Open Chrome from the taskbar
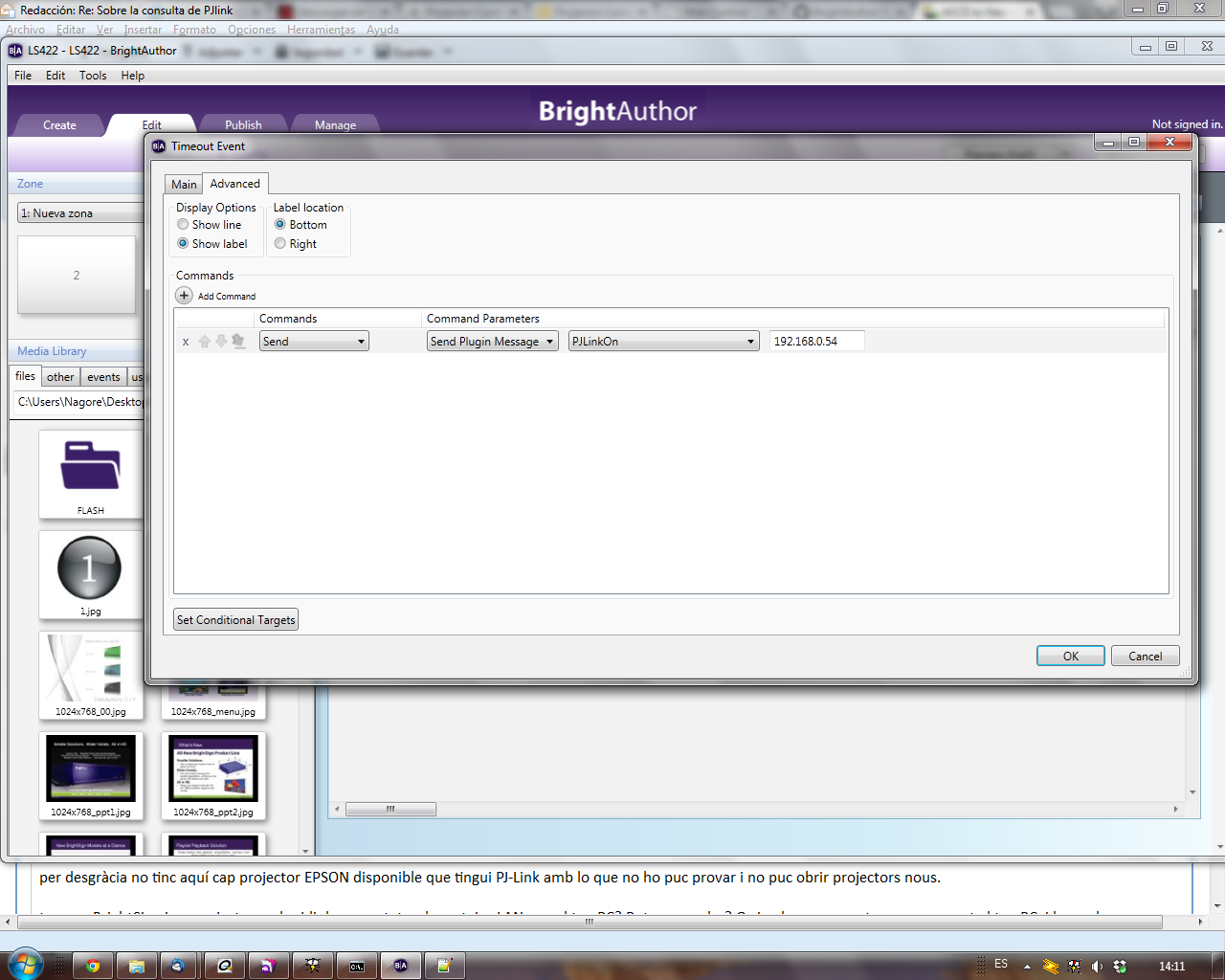Viewport: 1225px width, 980px height. pyautogui.click(x=93, y=966)
